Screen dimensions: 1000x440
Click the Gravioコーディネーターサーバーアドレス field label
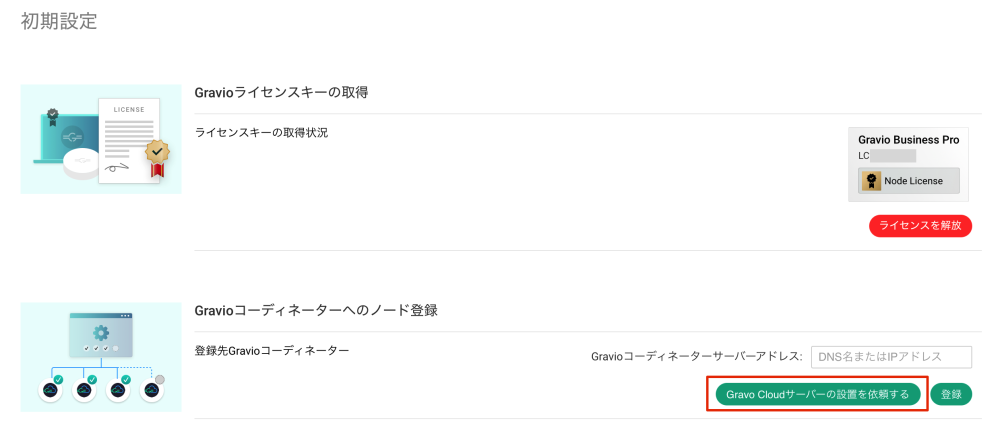[696, 357]
